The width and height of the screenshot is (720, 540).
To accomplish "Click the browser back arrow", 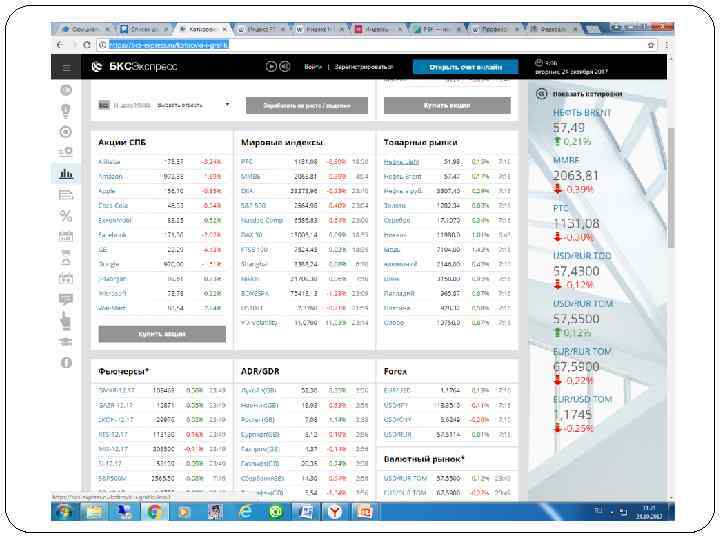I will pos(60,45).
